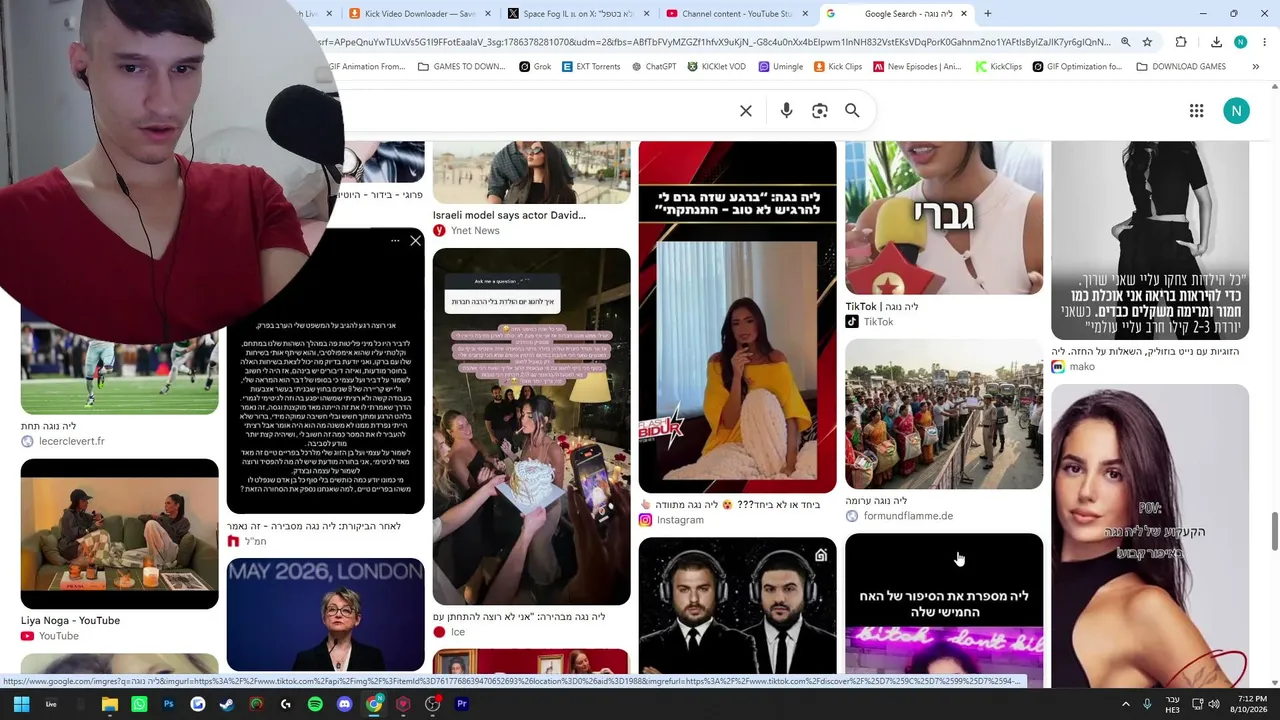Open the Chrome profile button in toolbar

(x=1240, y=42)
